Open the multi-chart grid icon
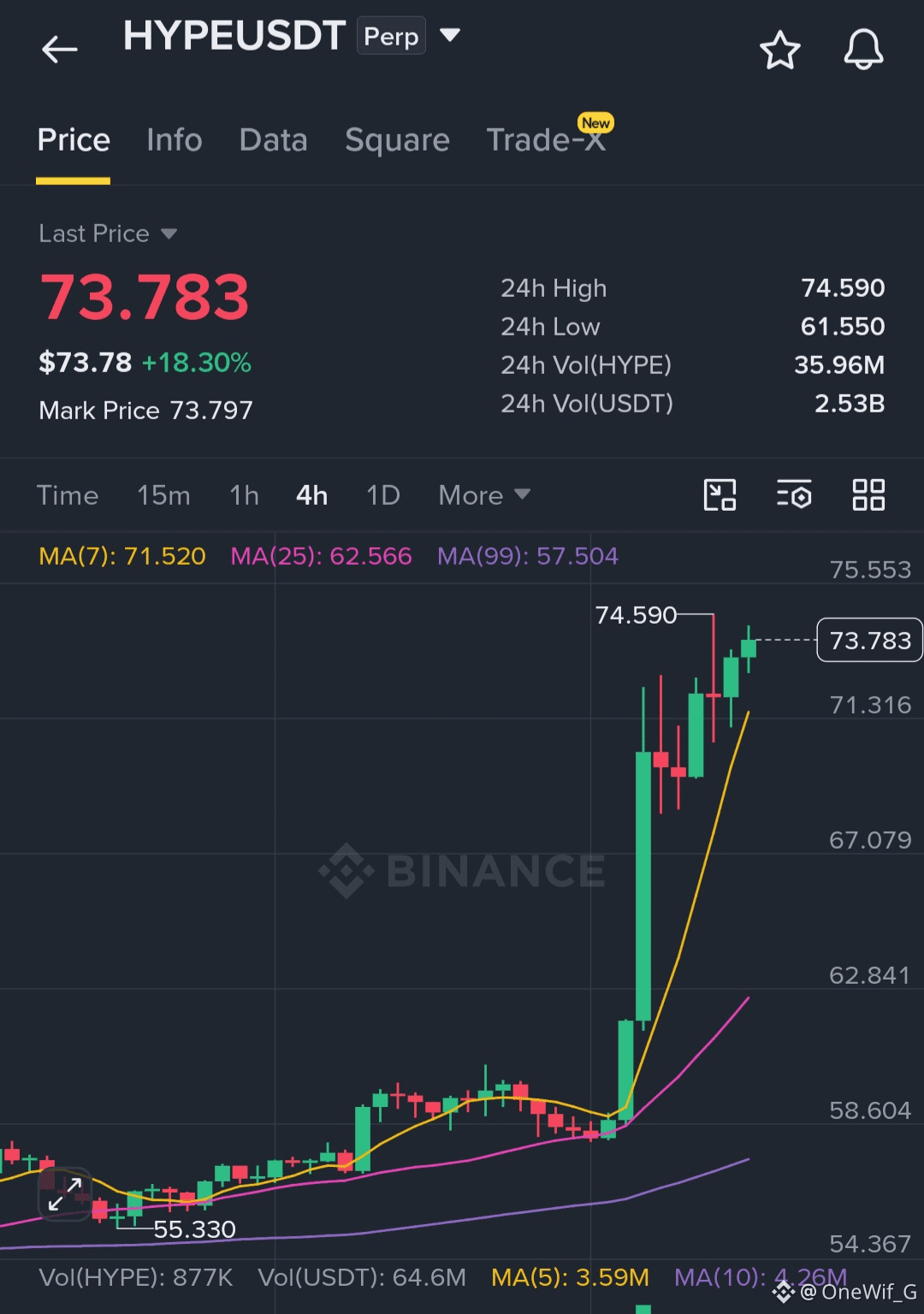This screenshot has height=1314, width=924. pos(868,495)
